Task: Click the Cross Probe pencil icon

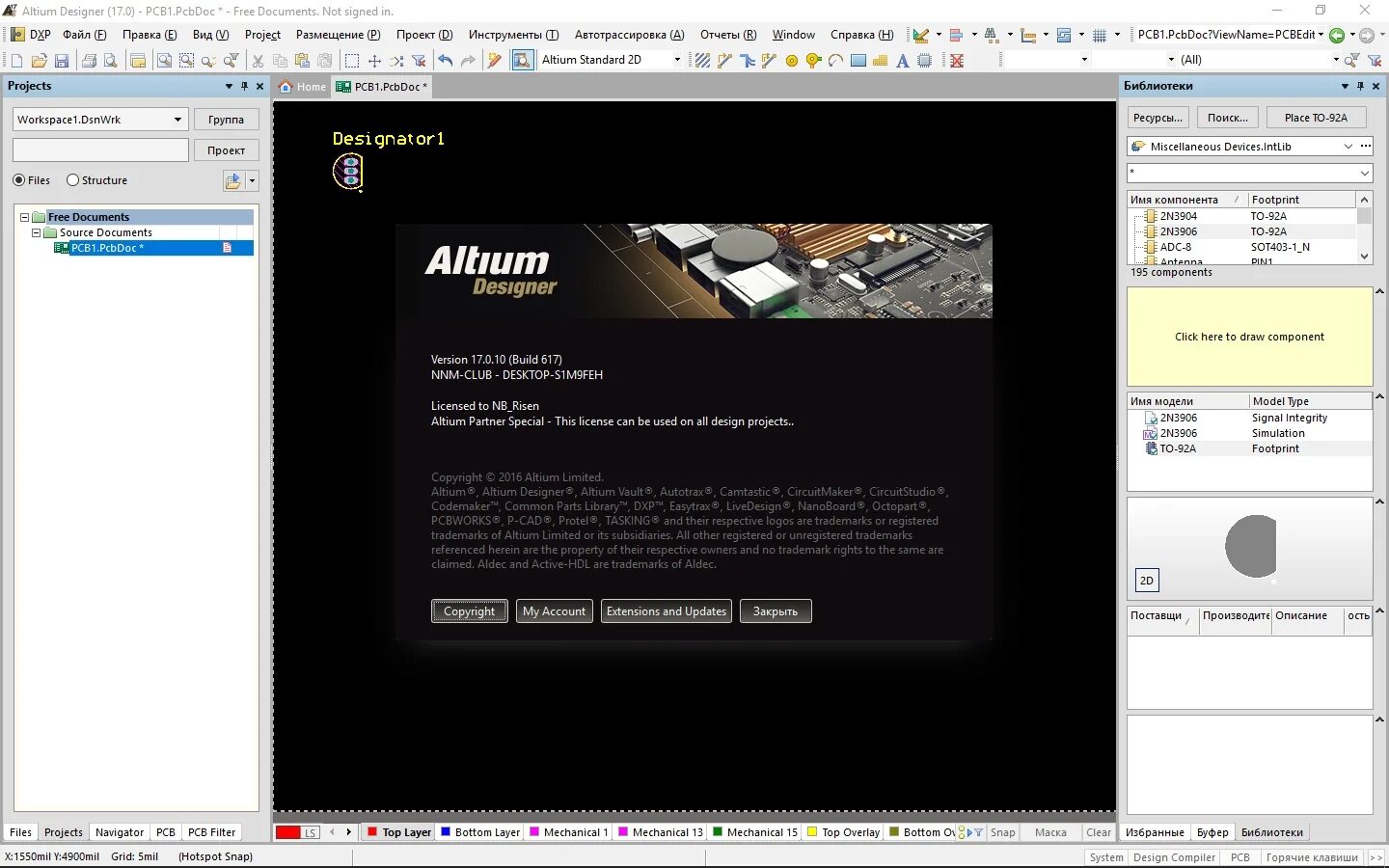Action: [495, 61]
